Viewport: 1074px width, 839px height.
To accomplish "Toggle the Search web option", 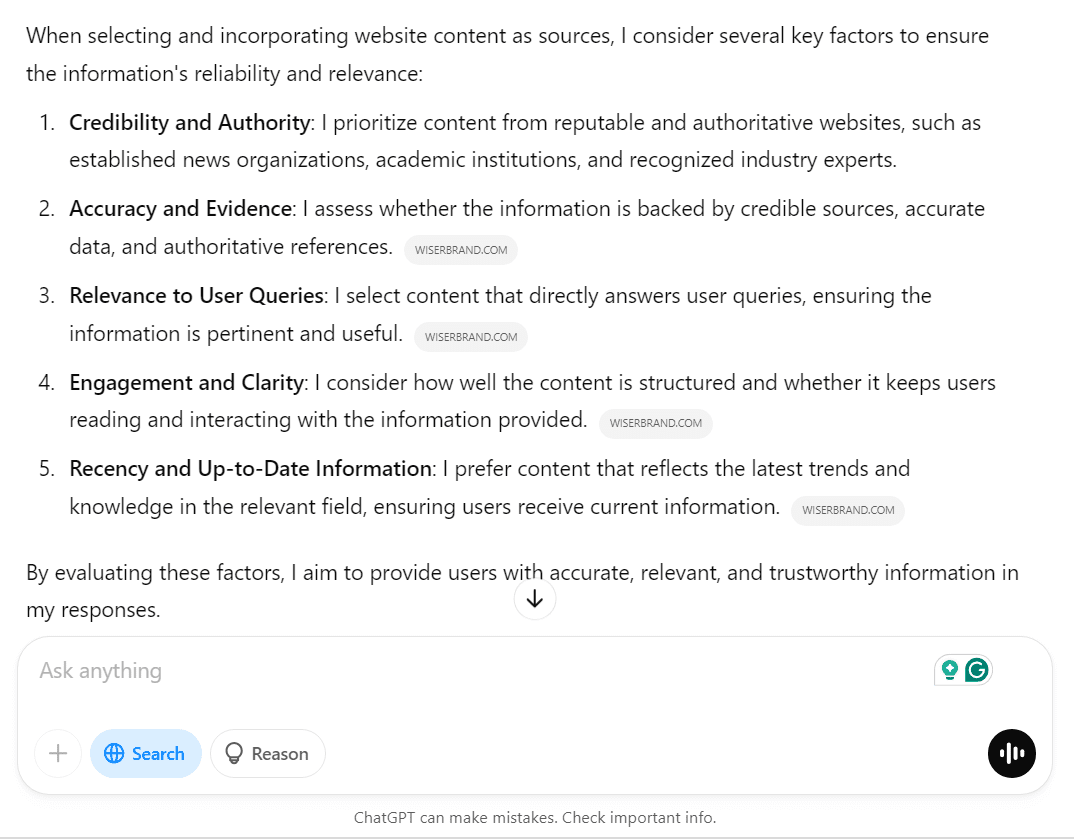I will point(146,754).
